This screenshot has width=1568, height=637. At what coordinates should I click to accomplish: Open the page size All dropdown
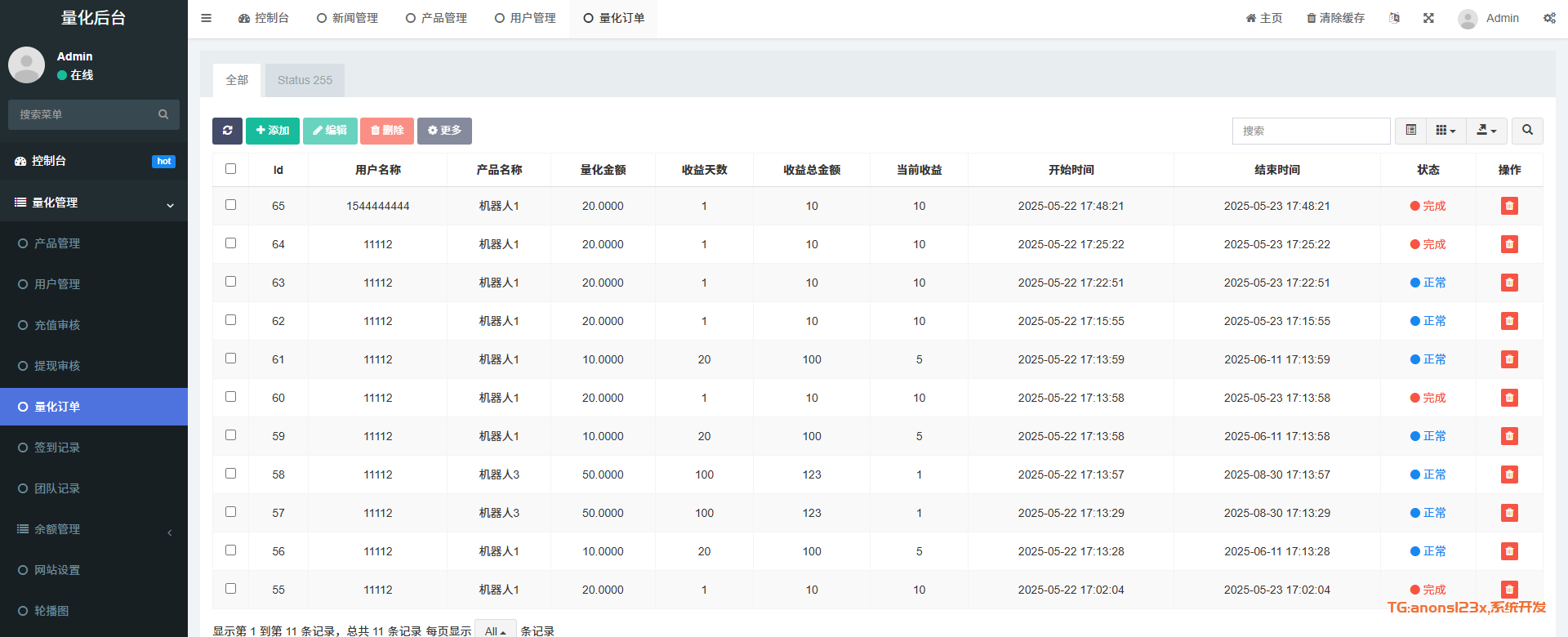pyautogui.click(x=495, y=630)
